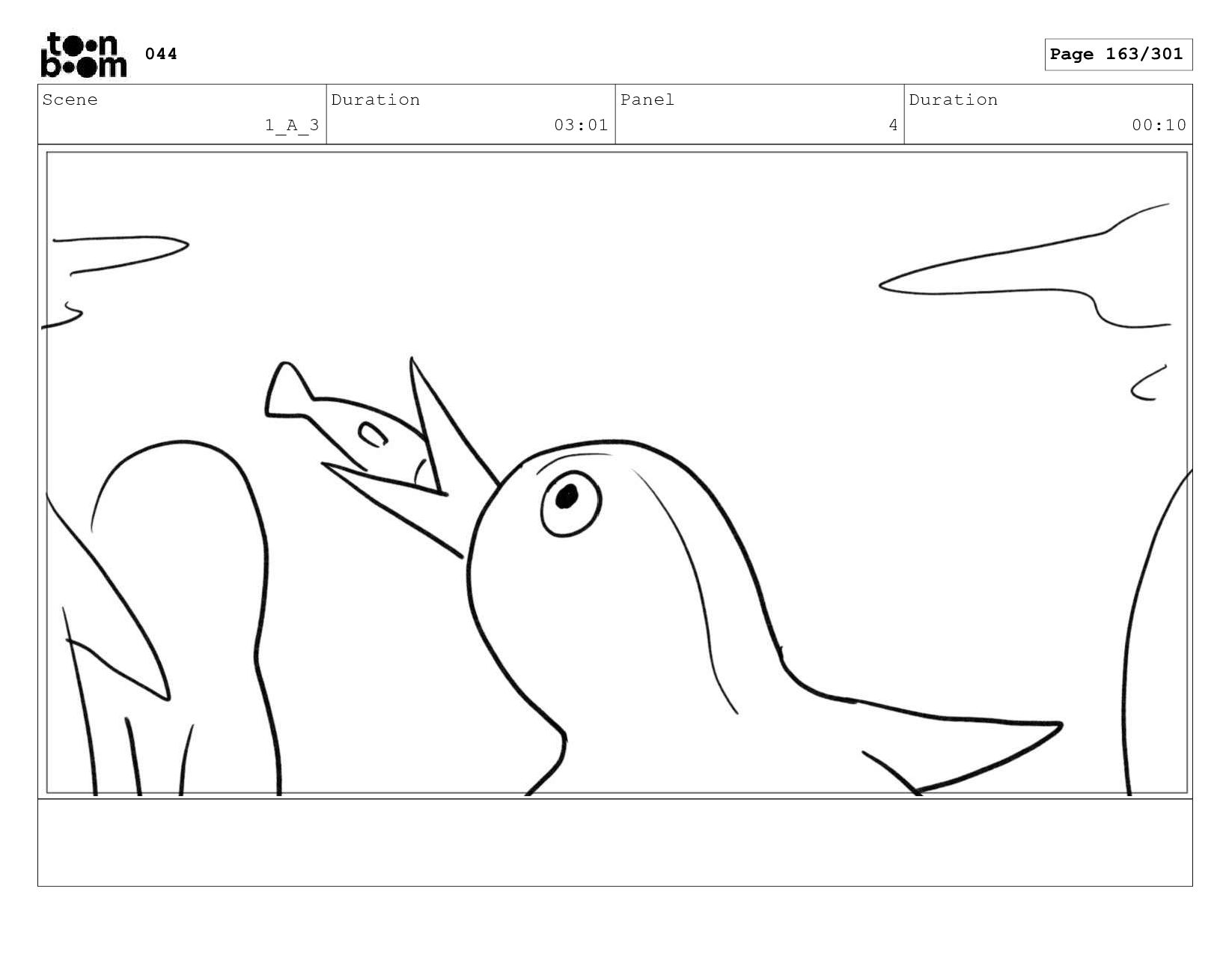Image resolution: width=1232 pixels, height=954 pixels.
Task: Click the scene value 1_A_3
Action: point(292,125)
